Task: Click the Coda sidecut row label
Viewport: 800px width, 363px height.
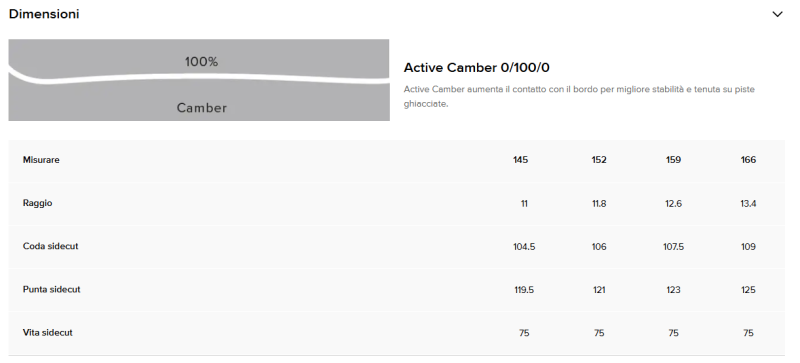Action: (x=51, y=246)
